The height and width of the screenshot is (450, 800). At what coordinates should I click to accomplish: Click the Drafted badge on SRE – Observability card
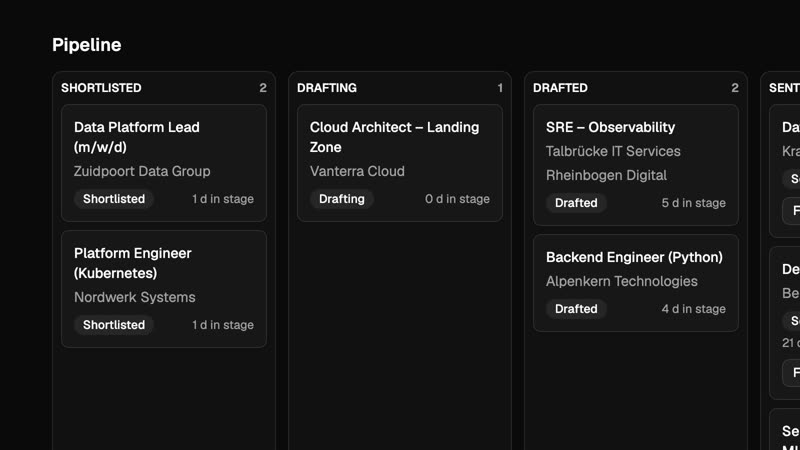click(576, 203)
